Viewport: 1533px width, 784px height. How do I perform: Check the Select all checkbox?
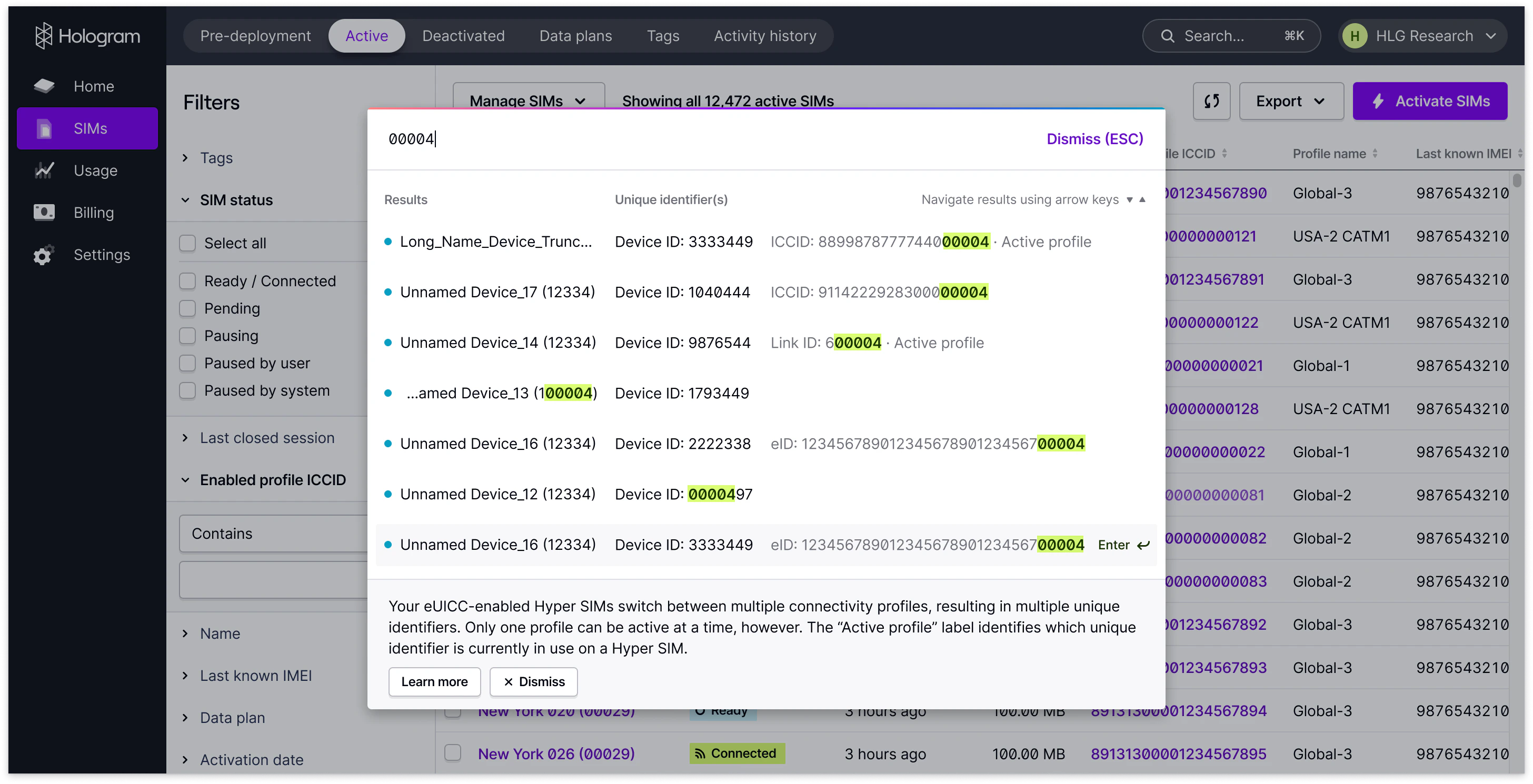pos(187,243)
